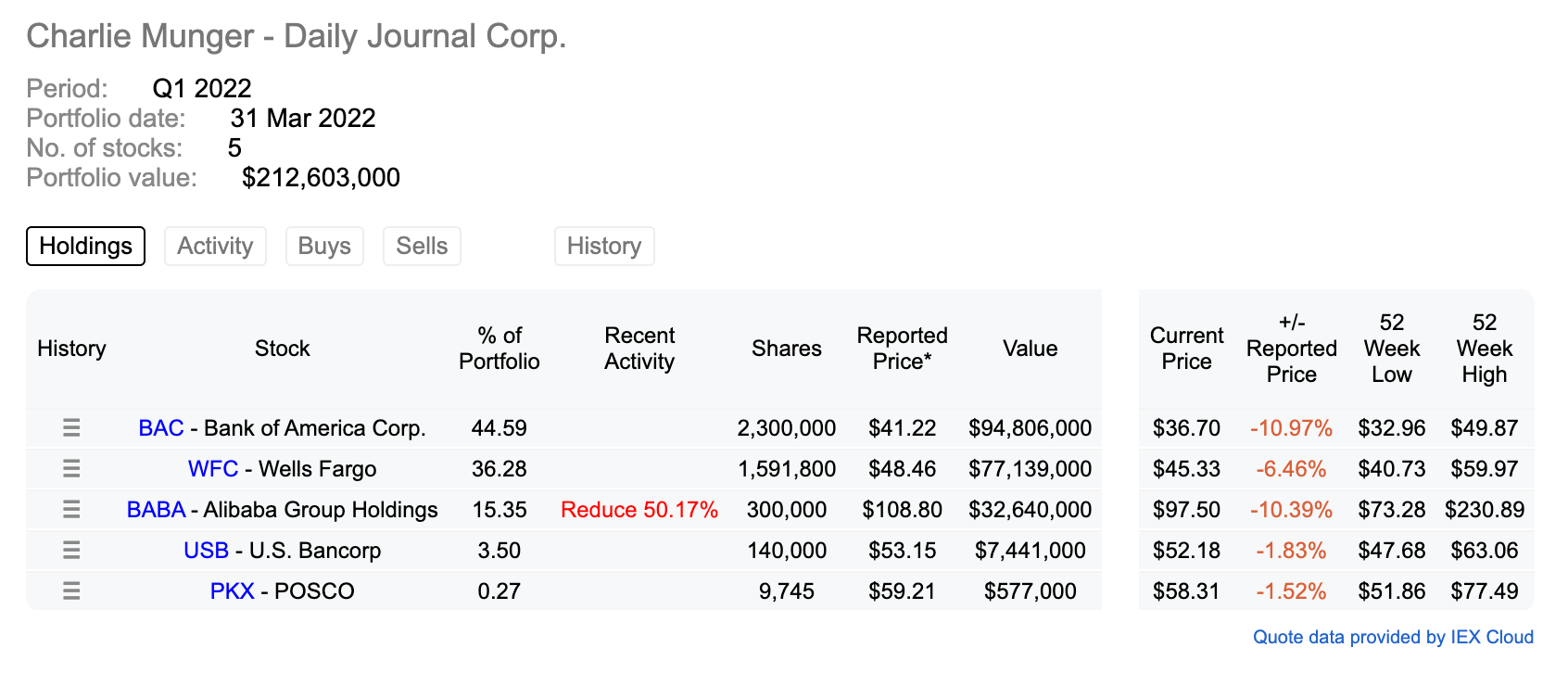Sort by % of Portfolio column header
1568x673 pixels.
(499, 349)
